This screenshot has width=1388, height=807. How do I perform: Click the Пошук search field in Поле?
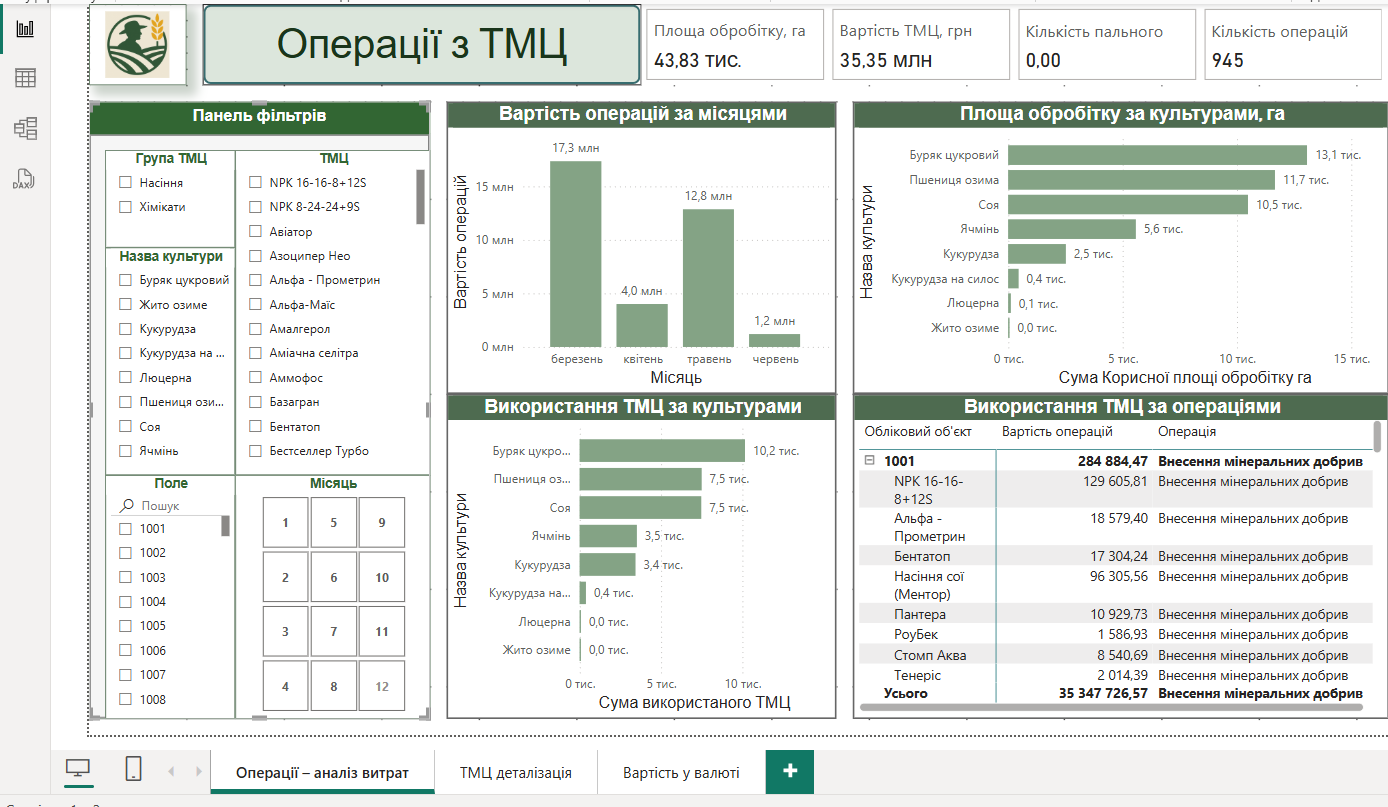click(x=175, y=506)
